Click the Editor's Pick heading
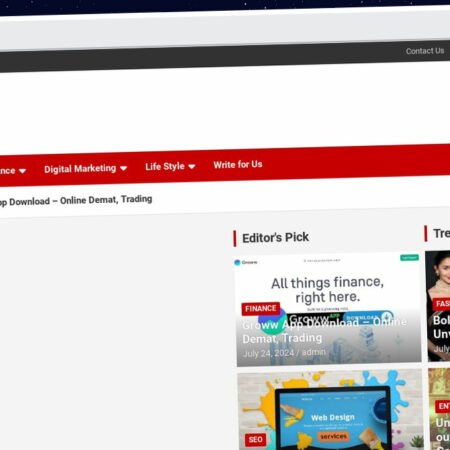 275,238
